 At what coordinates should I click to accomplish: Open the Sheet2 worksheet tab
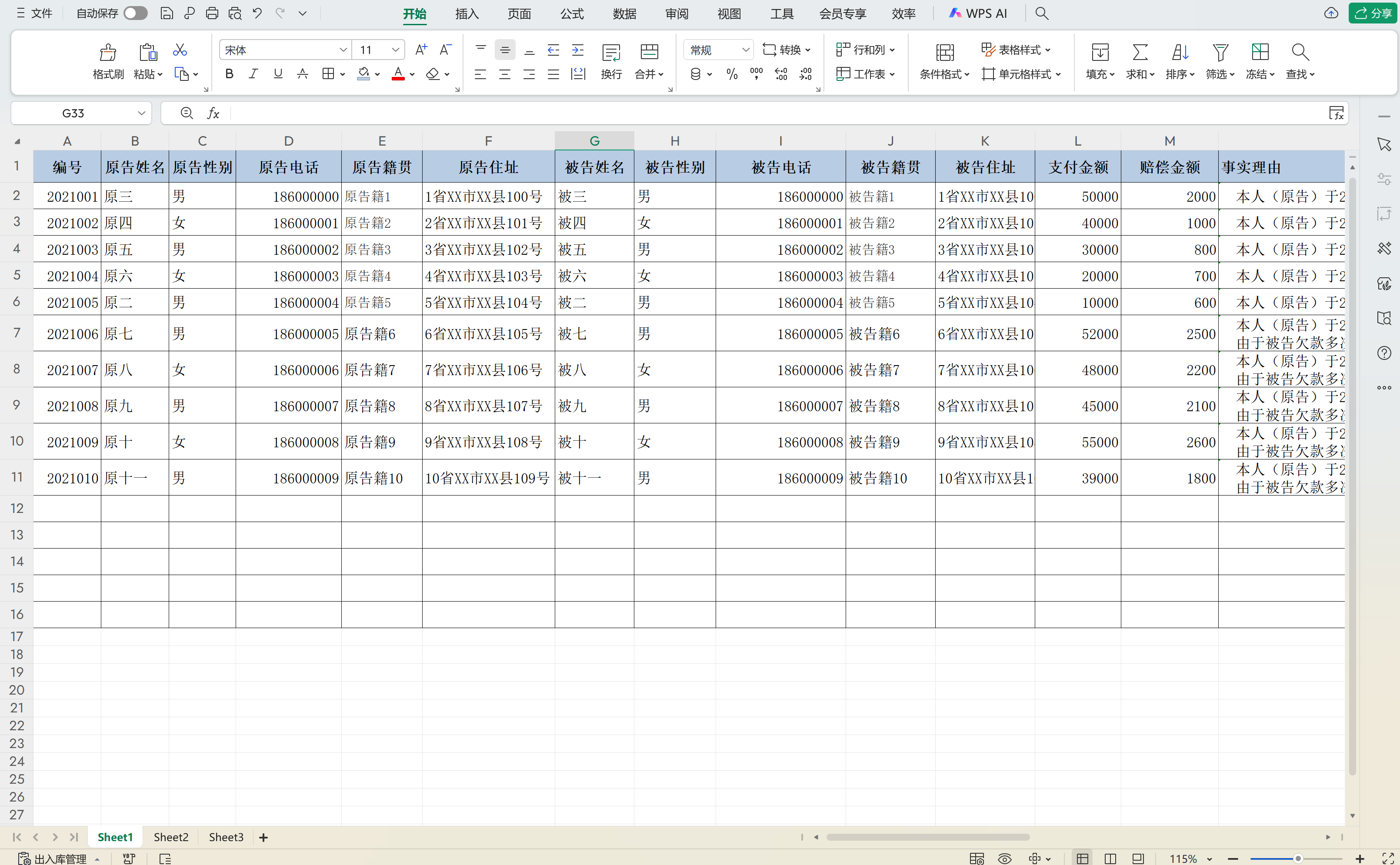tap(170, 837)
